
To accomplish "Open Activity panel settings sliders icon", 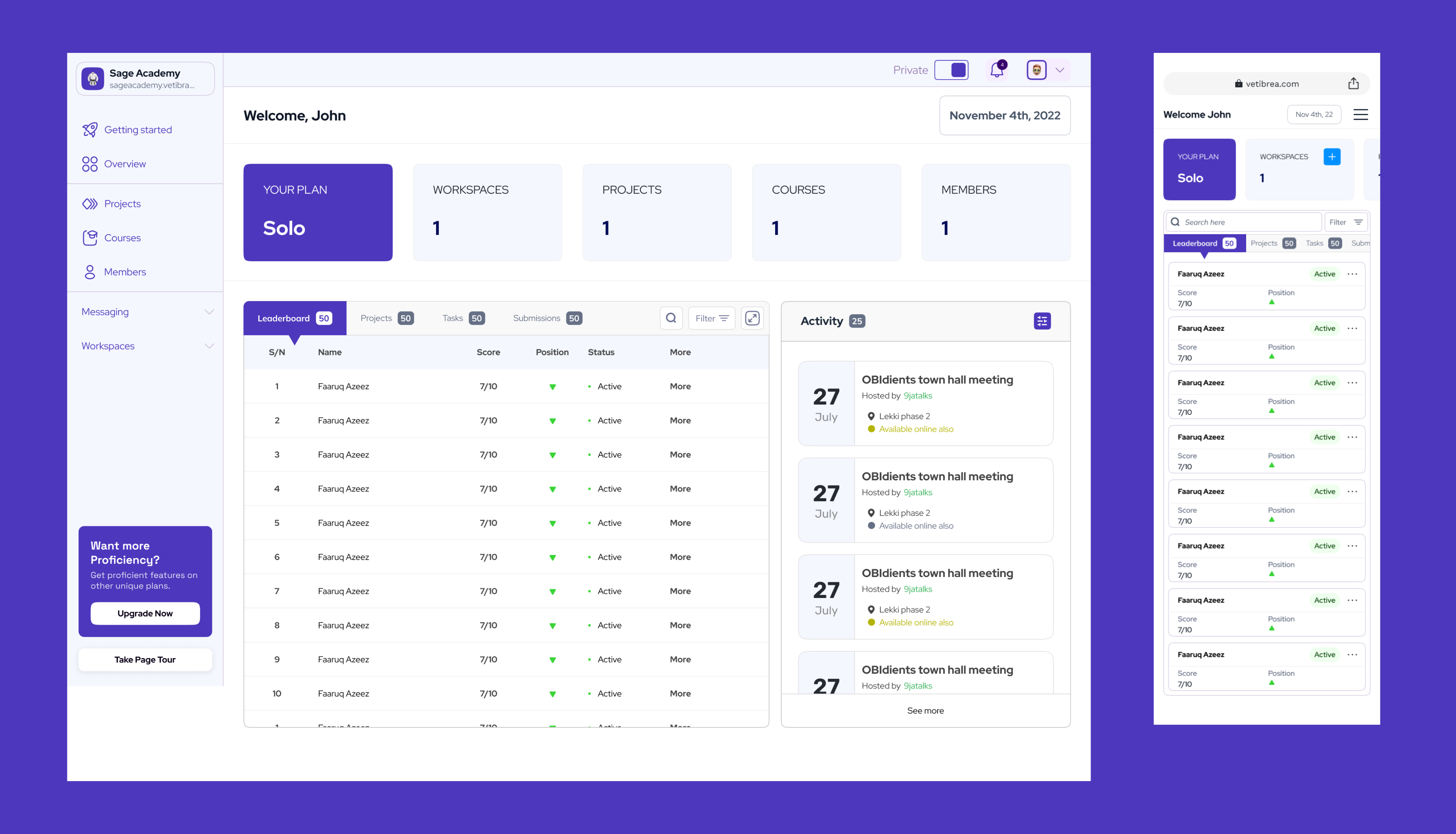I will click(x=1042, y=321).
